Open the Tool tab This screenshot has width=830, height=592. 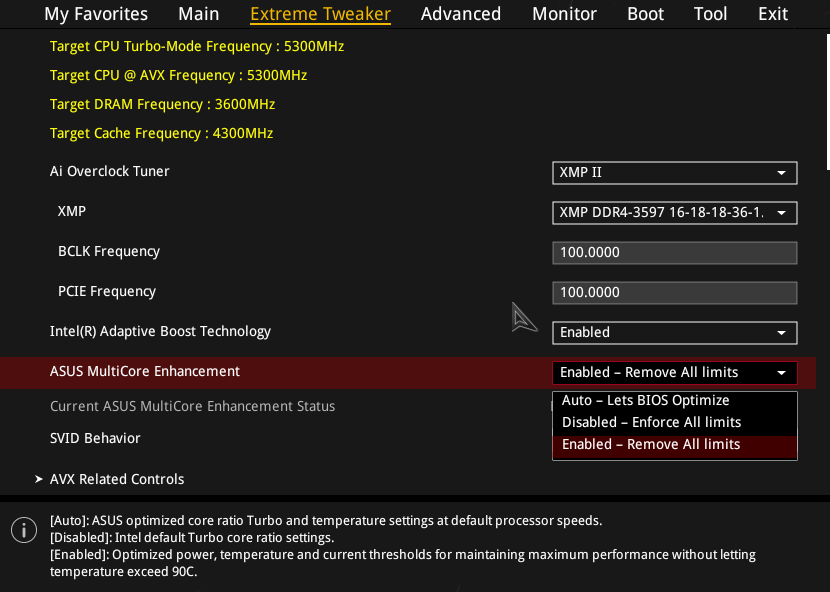point(710,14)
